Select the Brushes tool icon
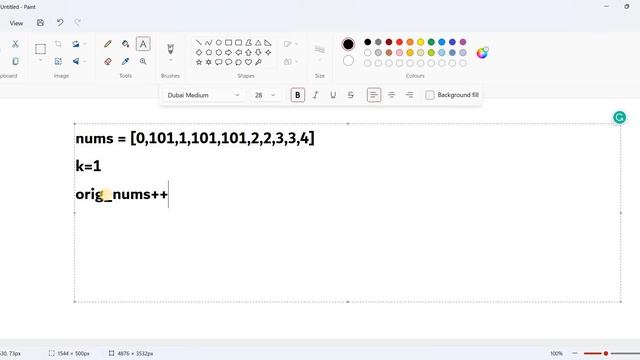This screenshot has height=360, width=640. 170,49
